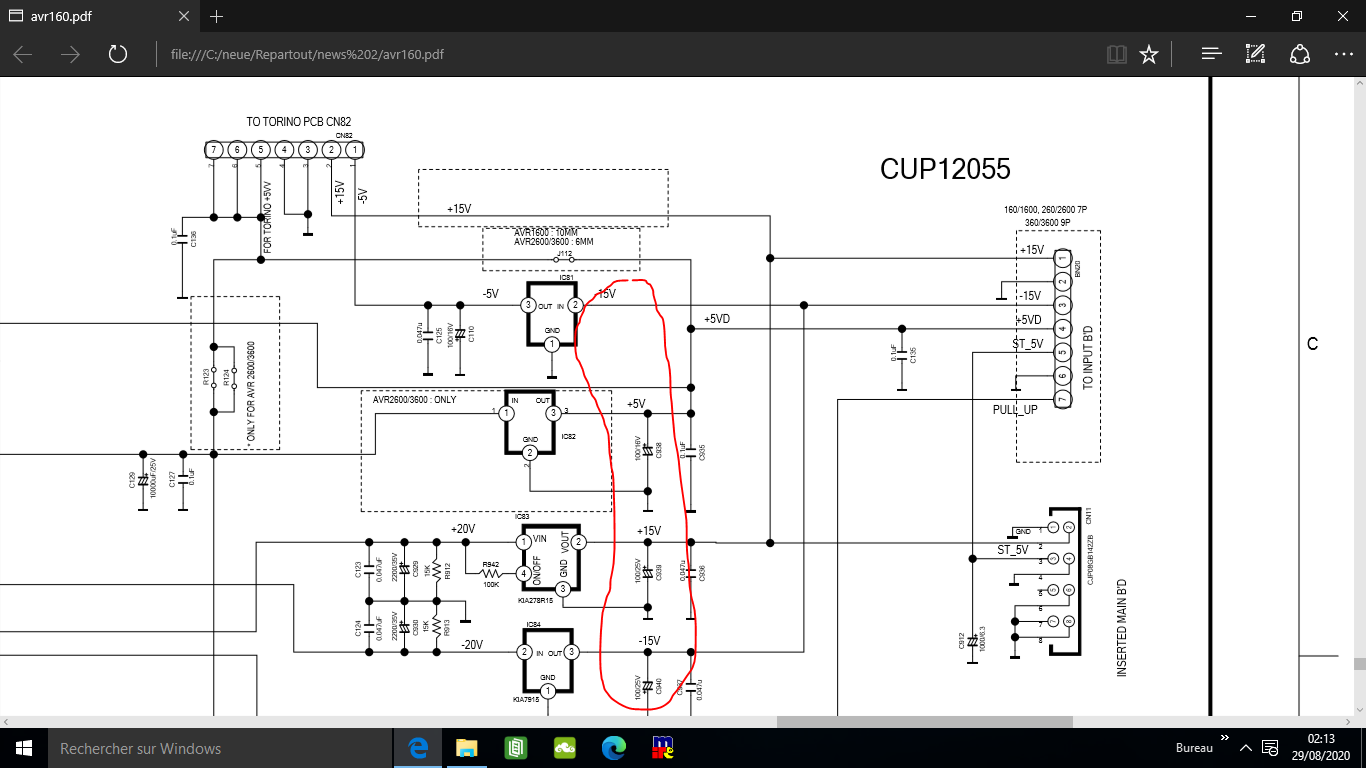1366x768 pixels.
Task: Click the KIA7915 regulator part label
Action: pyautogui.click(x=526, y=700)
